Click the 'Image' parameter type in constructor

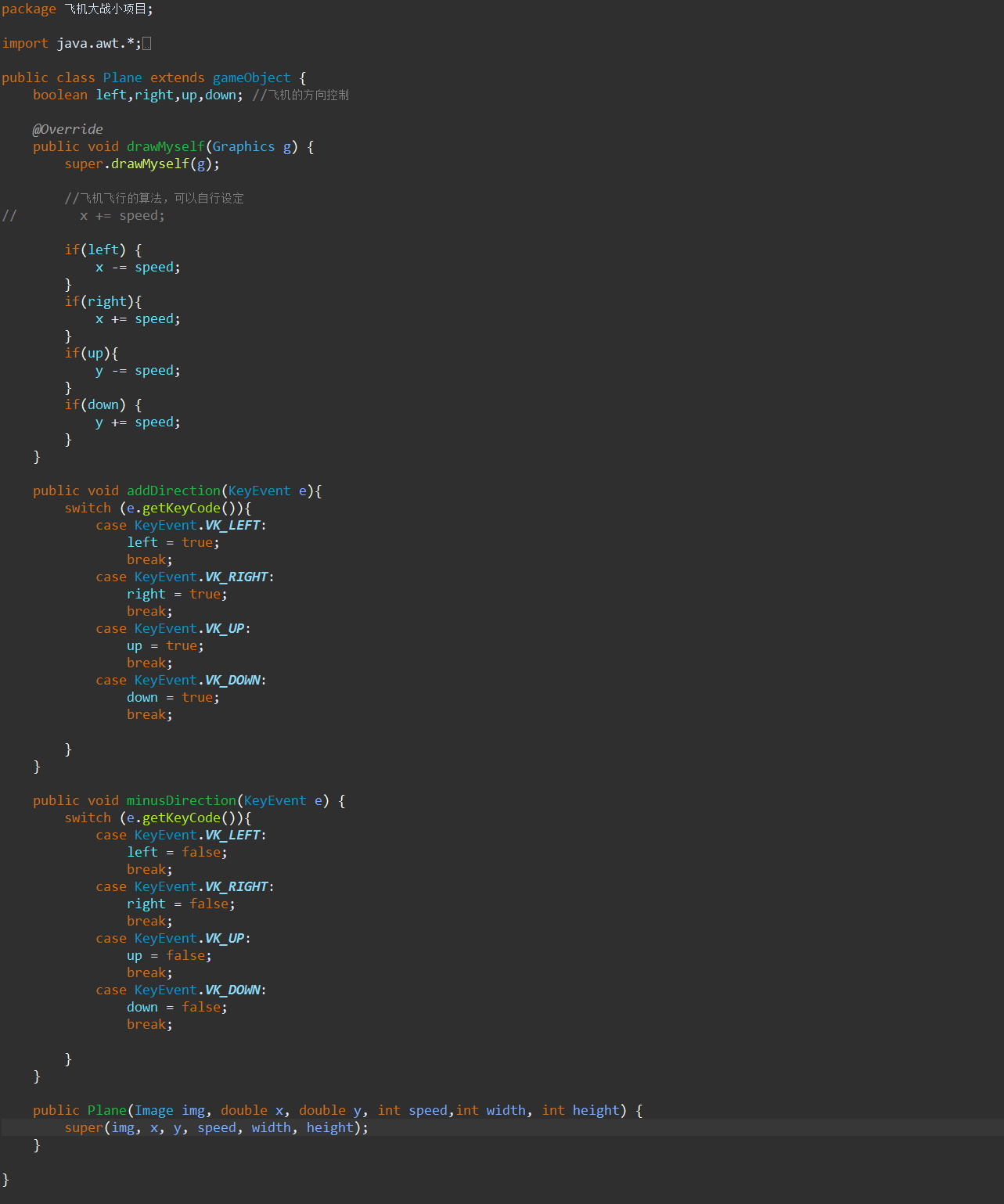pyautogui.click(x=154, y=1111)
